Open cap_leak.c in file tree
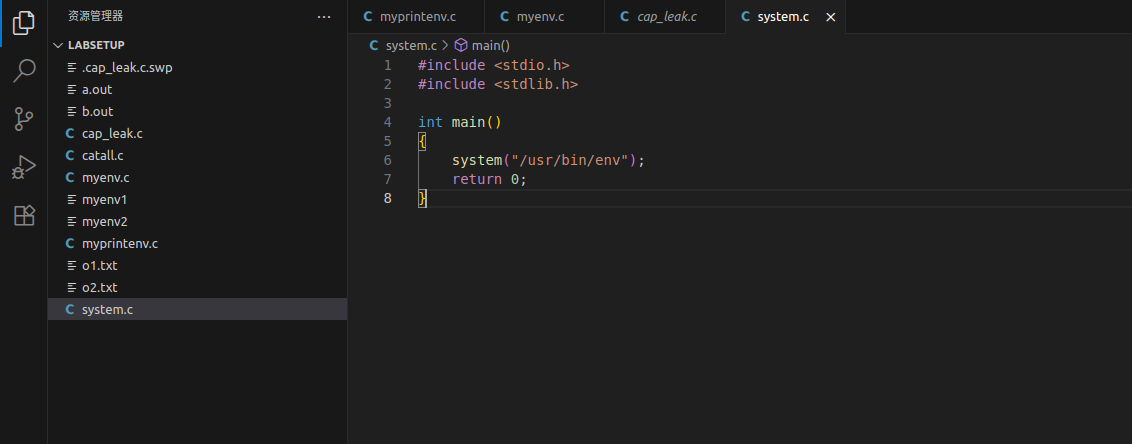The height and width of the screenshot is (444, 1132). (x=197, y=134)
